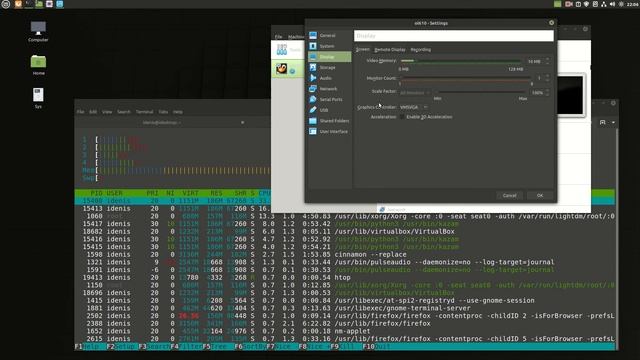
Task: Click Video Memory slider track
Action: (x=461, y=61)
